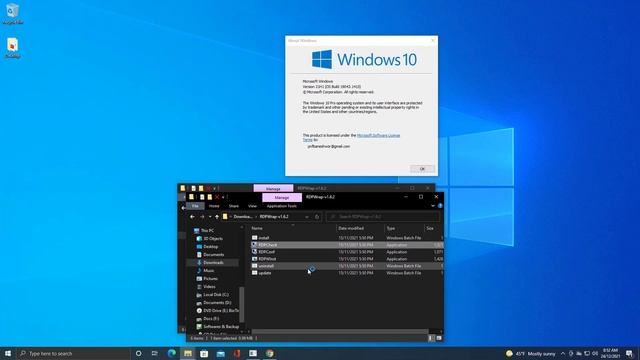Screen dimensions: 640x360
Task: Launch Google Chrome from the taskbar
Action: click(269, 353)
